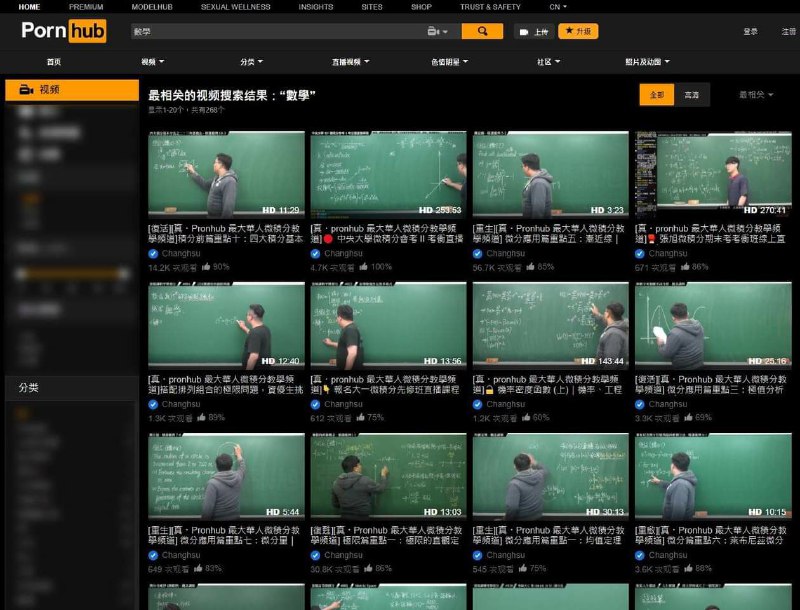This screenshot has width=800, height=610.
Task: Click the thumbs-up icon next to the 83% rating
Action: click(198, 568)
